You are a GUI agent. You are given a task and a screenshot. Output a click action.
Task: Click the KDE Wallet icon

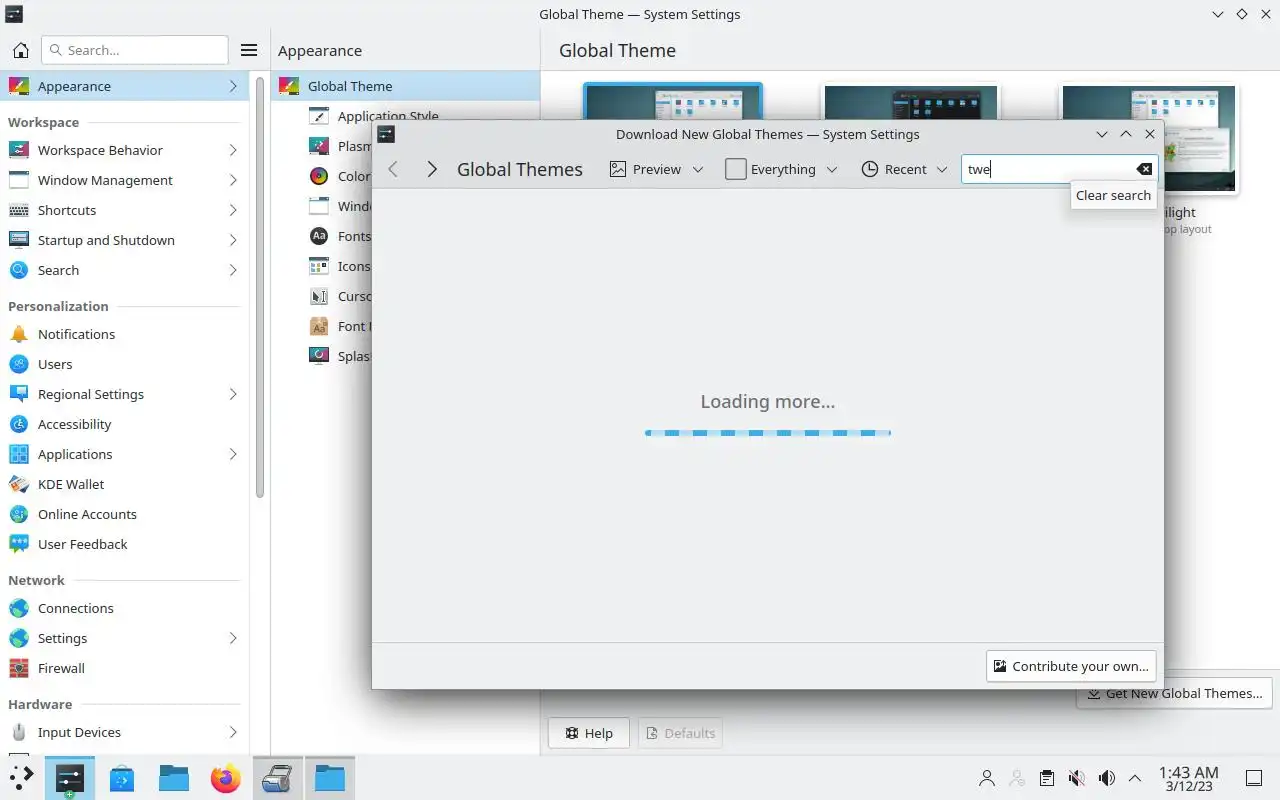[x=19, y=484]
